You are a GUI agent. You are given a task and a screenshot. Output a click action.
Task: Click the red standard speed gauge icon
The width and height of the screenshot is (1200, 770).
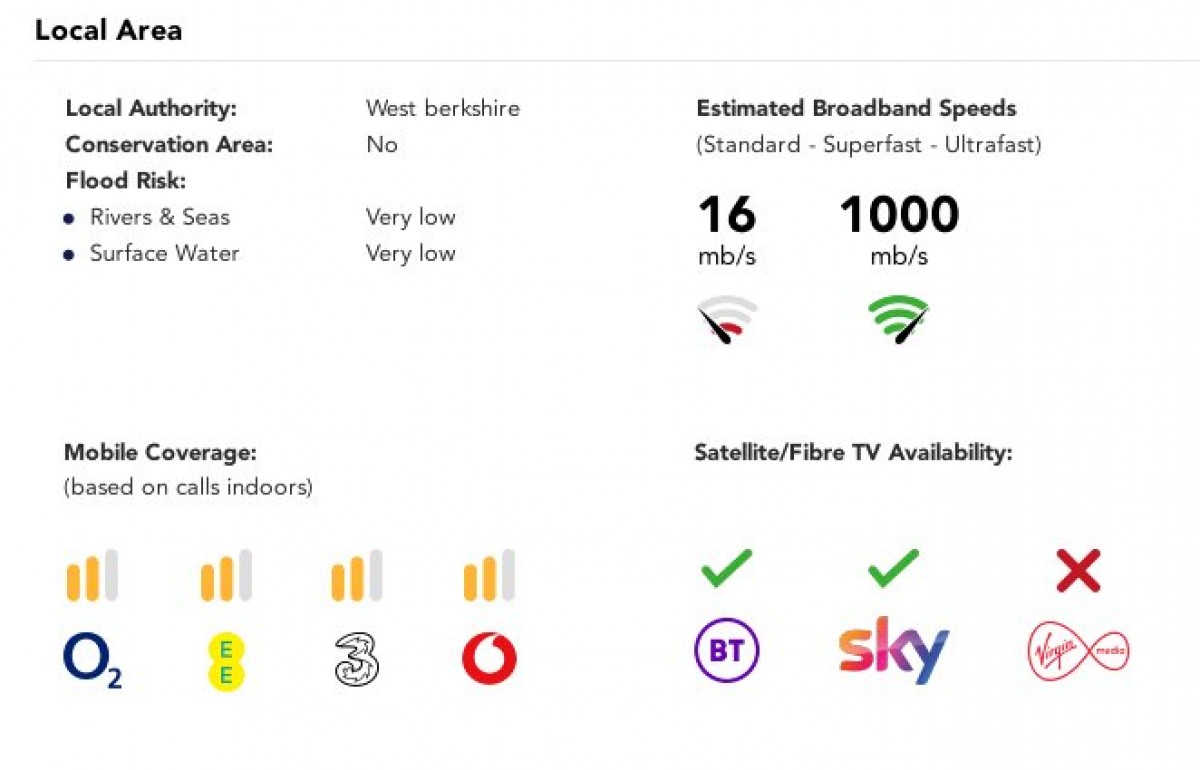point(727,319)
